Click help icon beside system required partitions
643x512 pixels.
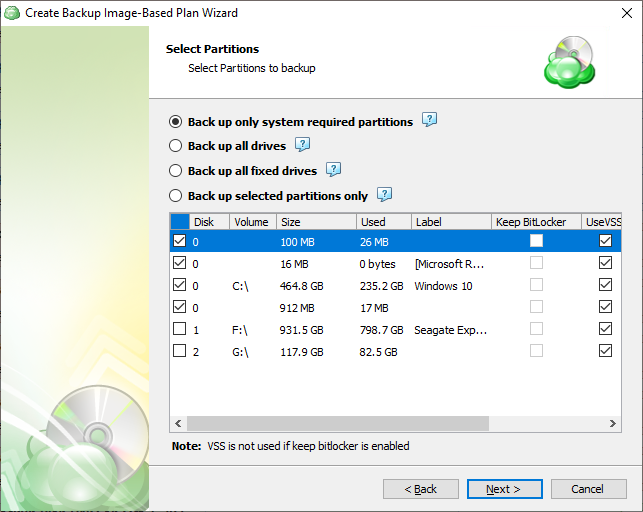click(x=429, y=120)
